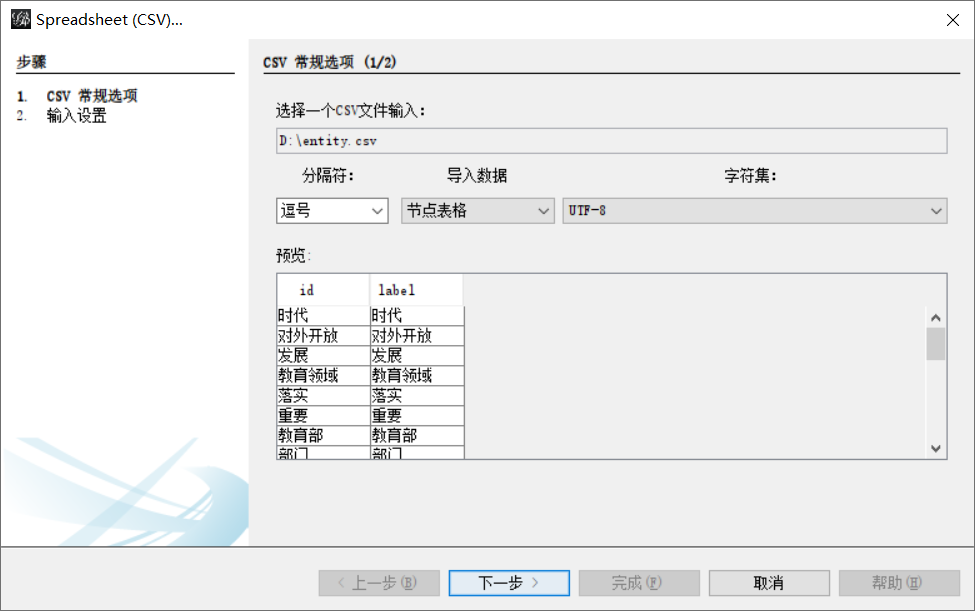Click the CSV file path field D:\entity.csv

612,141
